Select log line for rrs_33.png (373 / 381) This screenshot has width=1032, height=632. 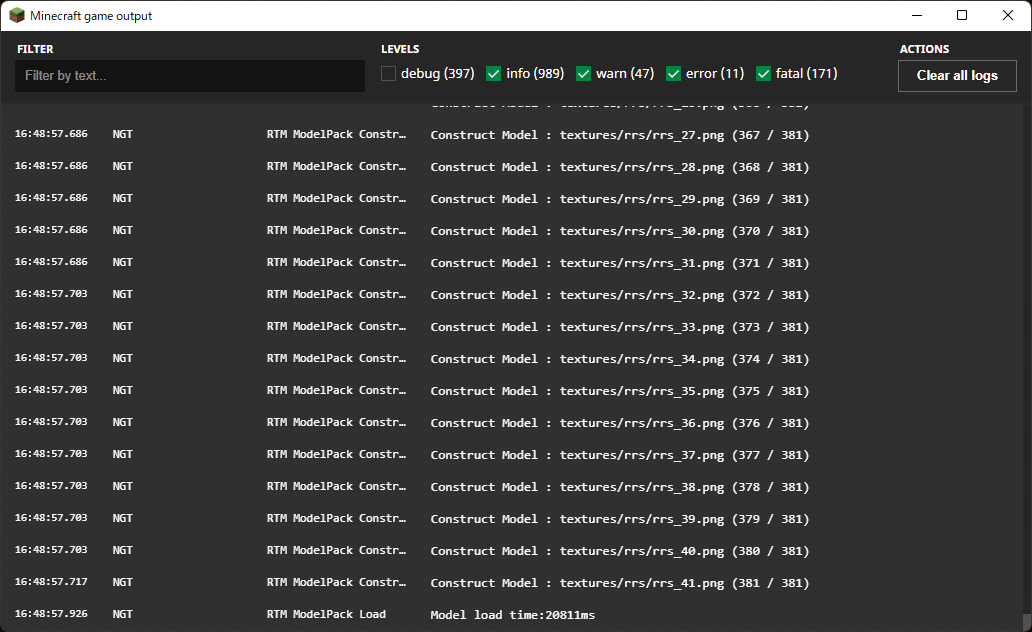click(x=511, y=327)
